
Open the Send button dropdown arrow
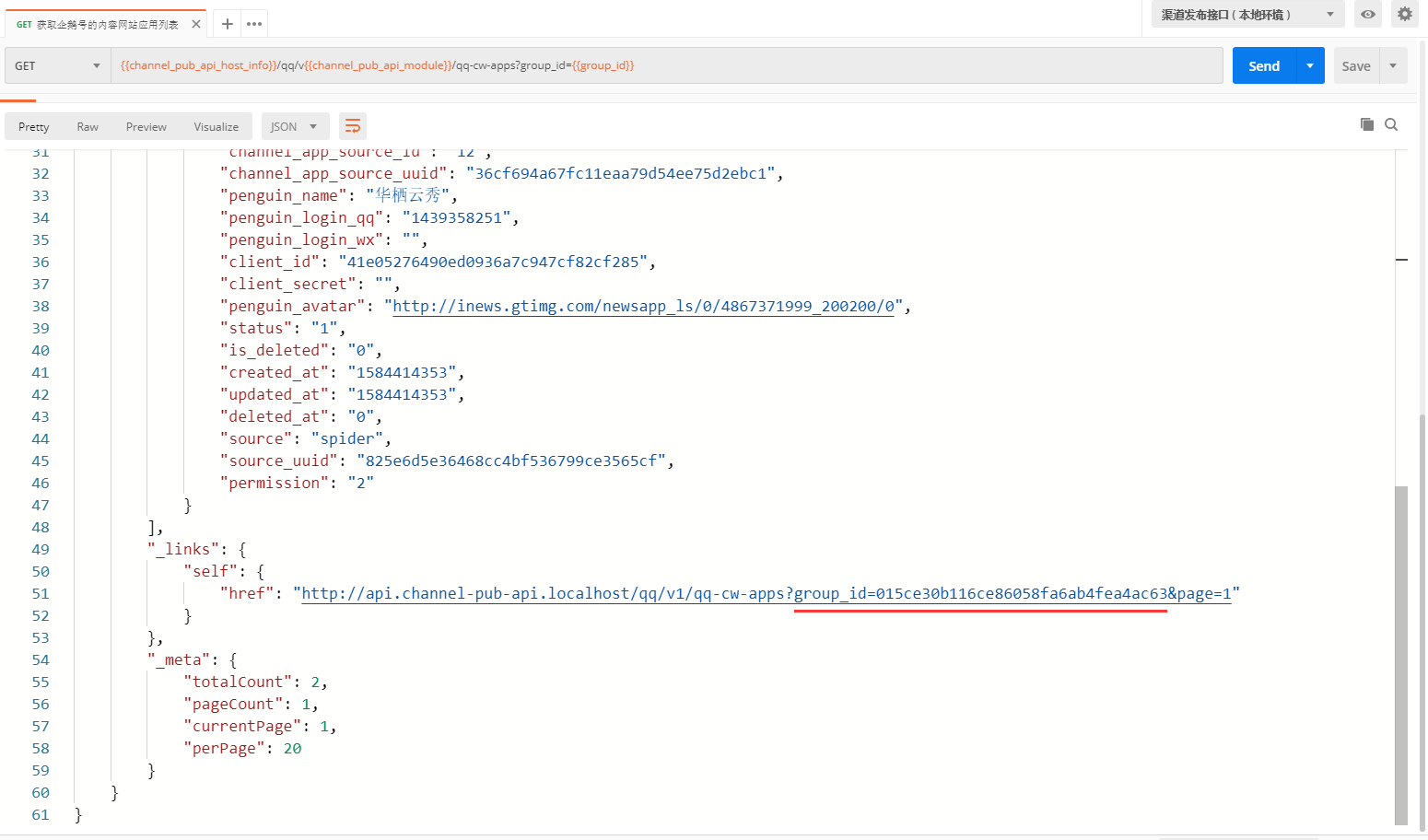[1310, 65]
